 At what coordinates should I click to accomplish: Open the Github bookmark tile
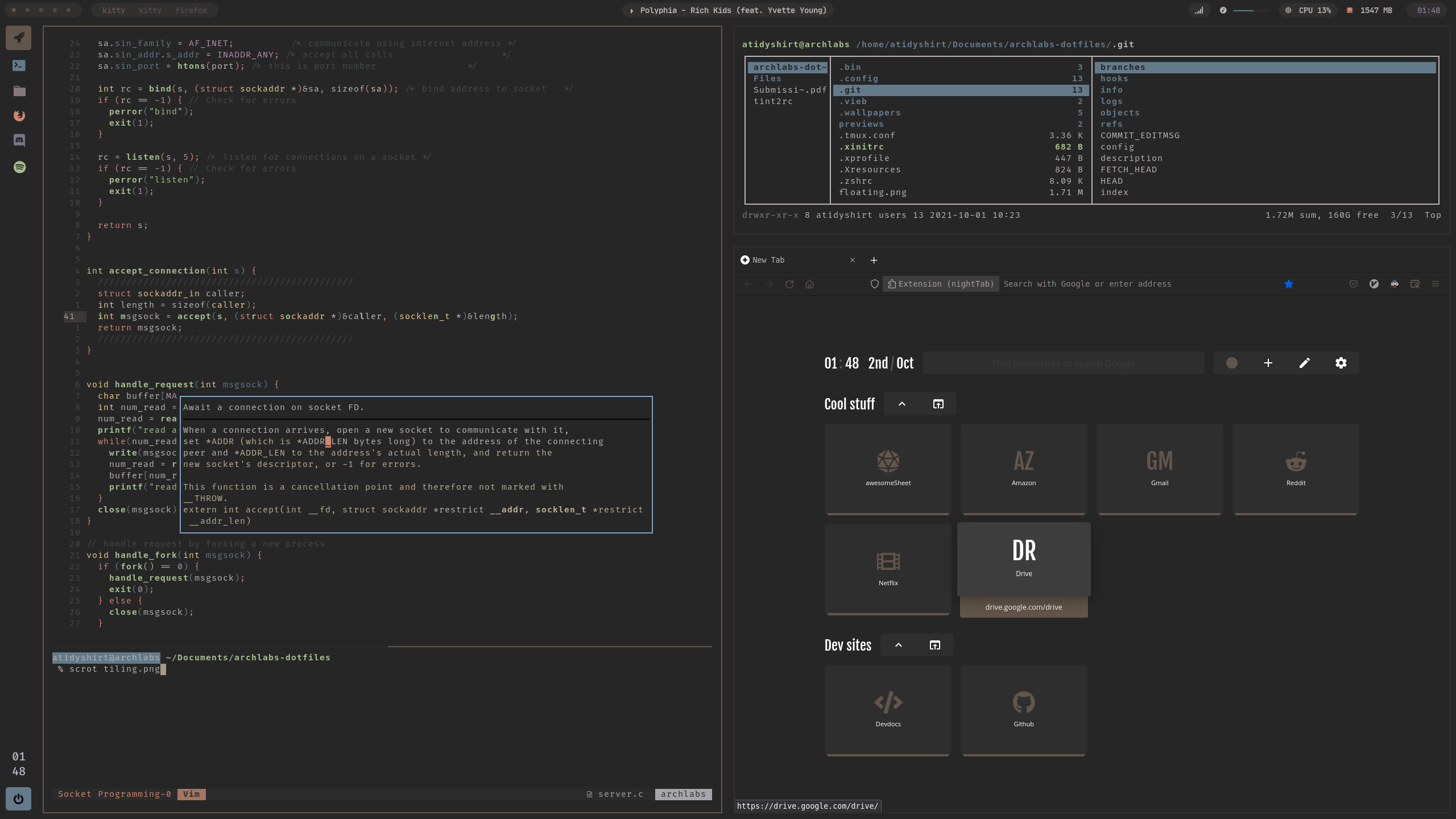(1024, 709)
